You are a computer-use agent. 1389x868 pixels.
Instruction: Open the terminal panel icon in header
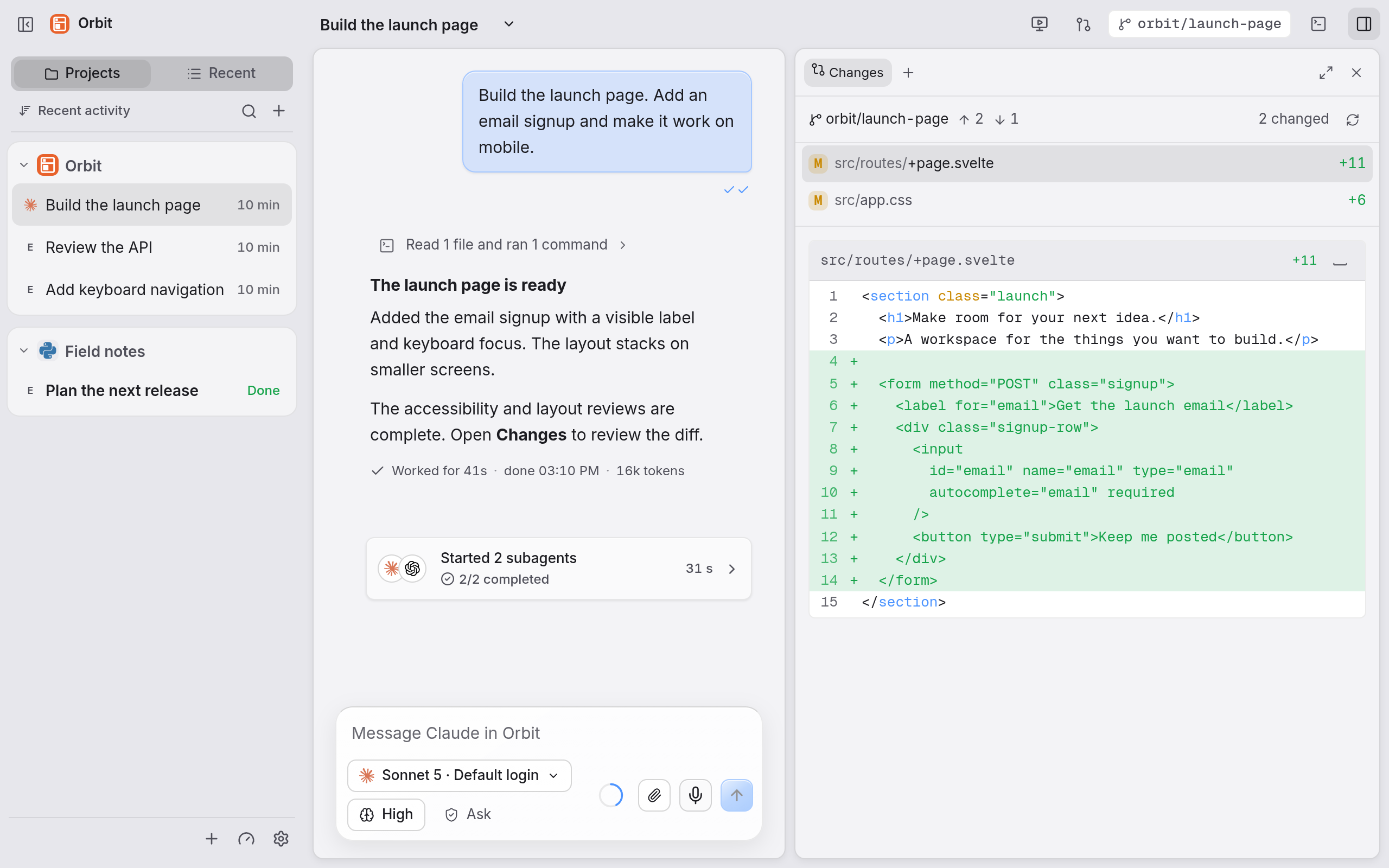tap(1318, 24)
